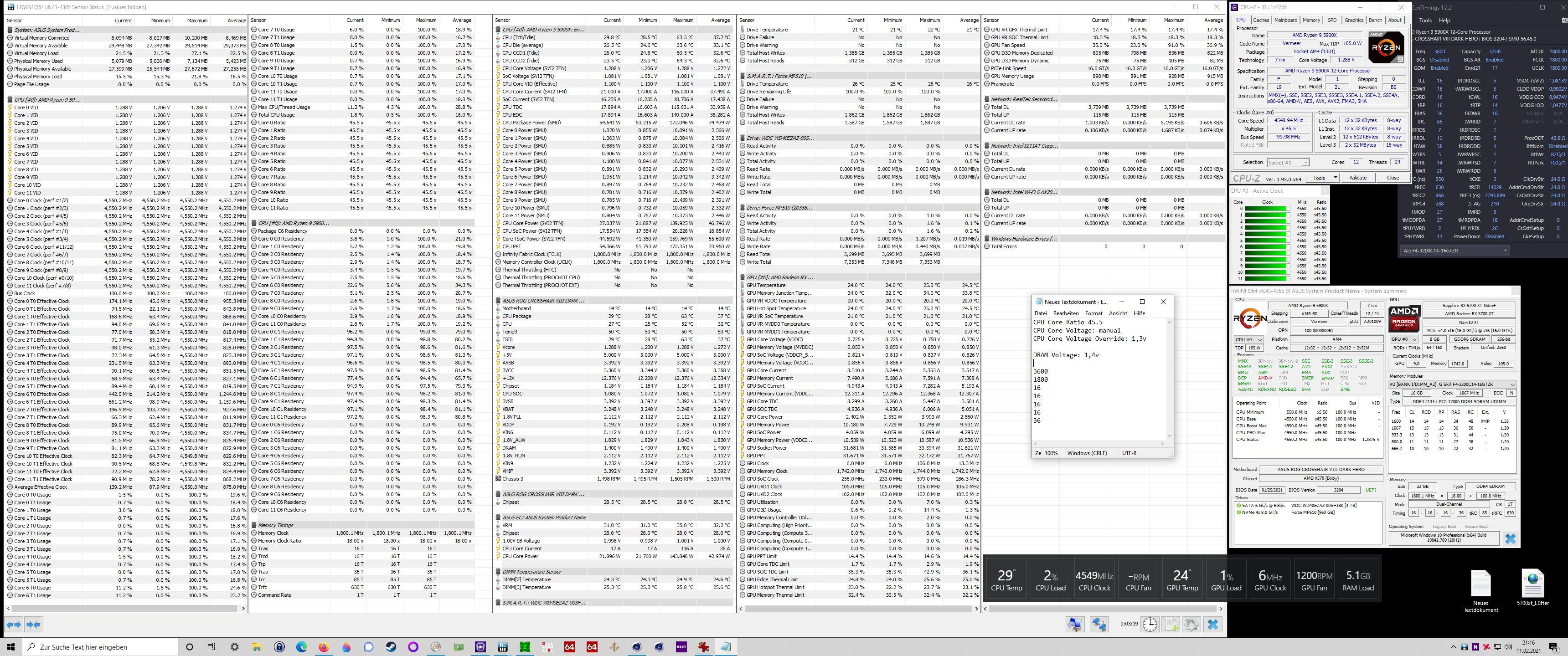This screenshot has width=1568, height=656.
Task: Open About tab in CPU-Z
Action: (1394, 20)
